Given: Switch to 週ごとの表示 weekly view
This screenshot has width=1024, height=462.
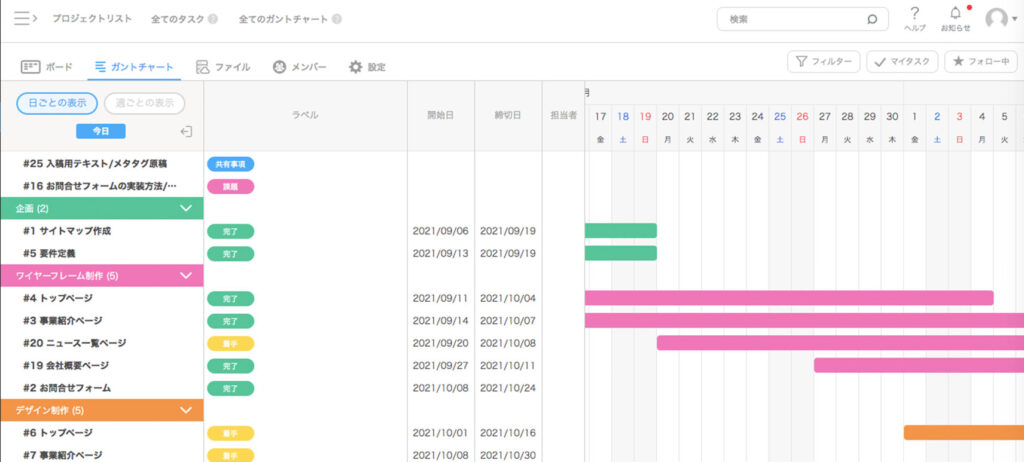Looking at the screenshot, I should click(x=144, y=103).
